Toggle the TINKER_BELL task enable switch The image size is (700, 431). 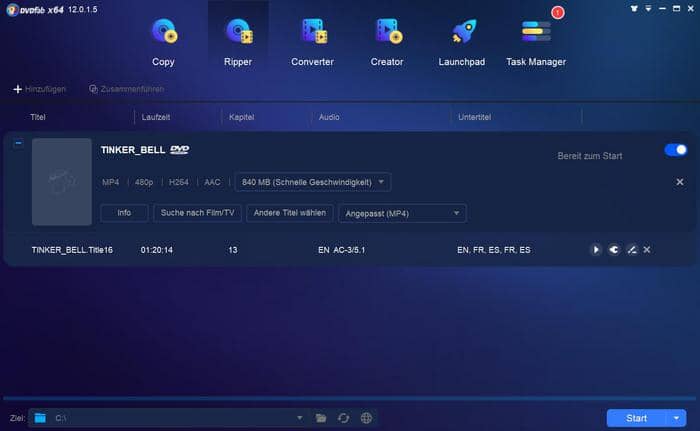[x=675, y=150]
